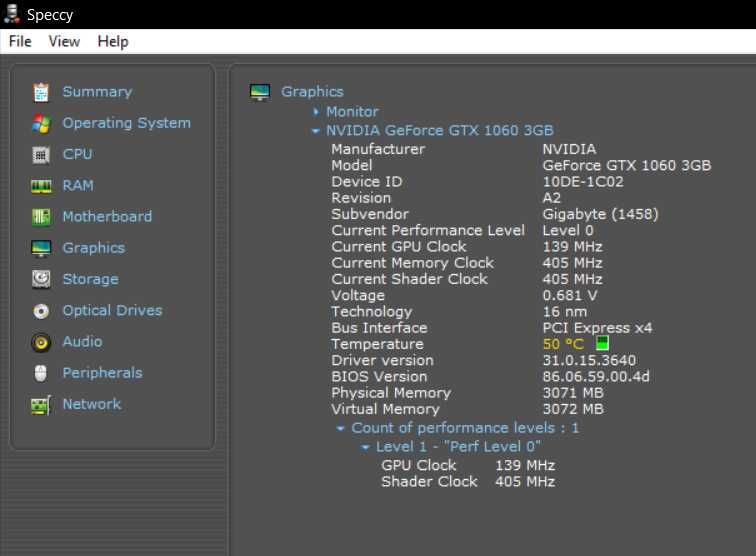Viewport: 756px width, 556px height.
Task: Open the Peripherals section
Action: pyautogui.click(x=103, y=373)
